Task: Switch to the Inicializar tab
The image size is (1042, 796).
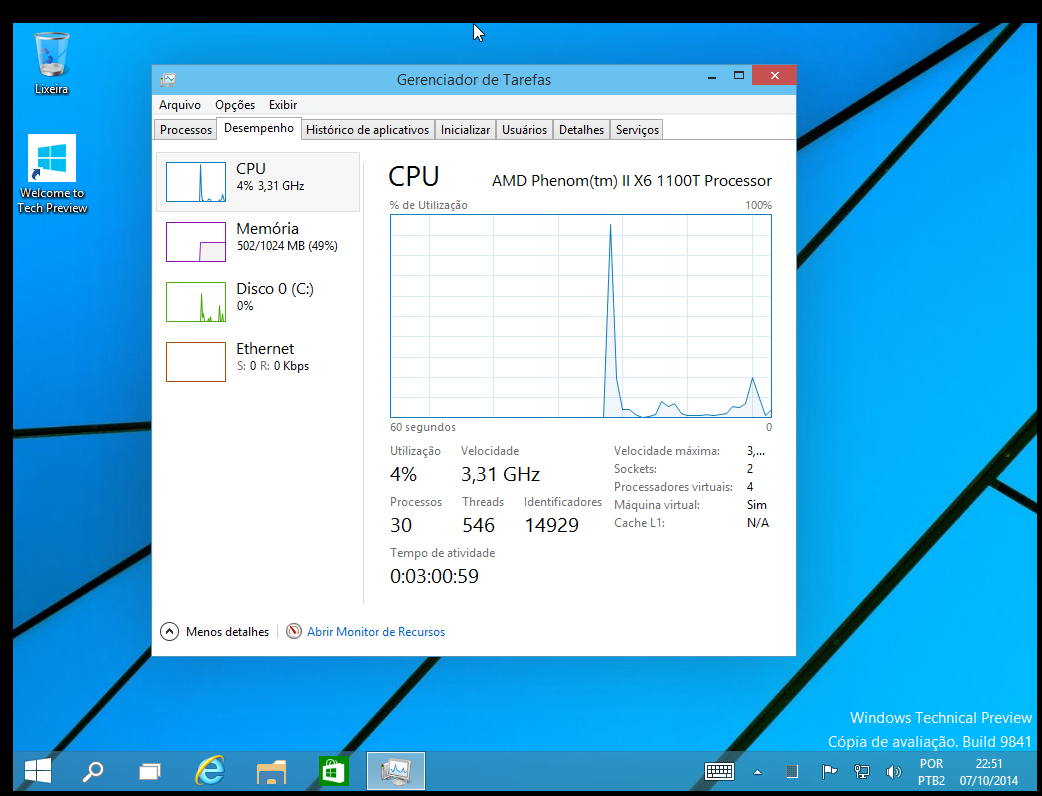Action: tap(465, 130)
